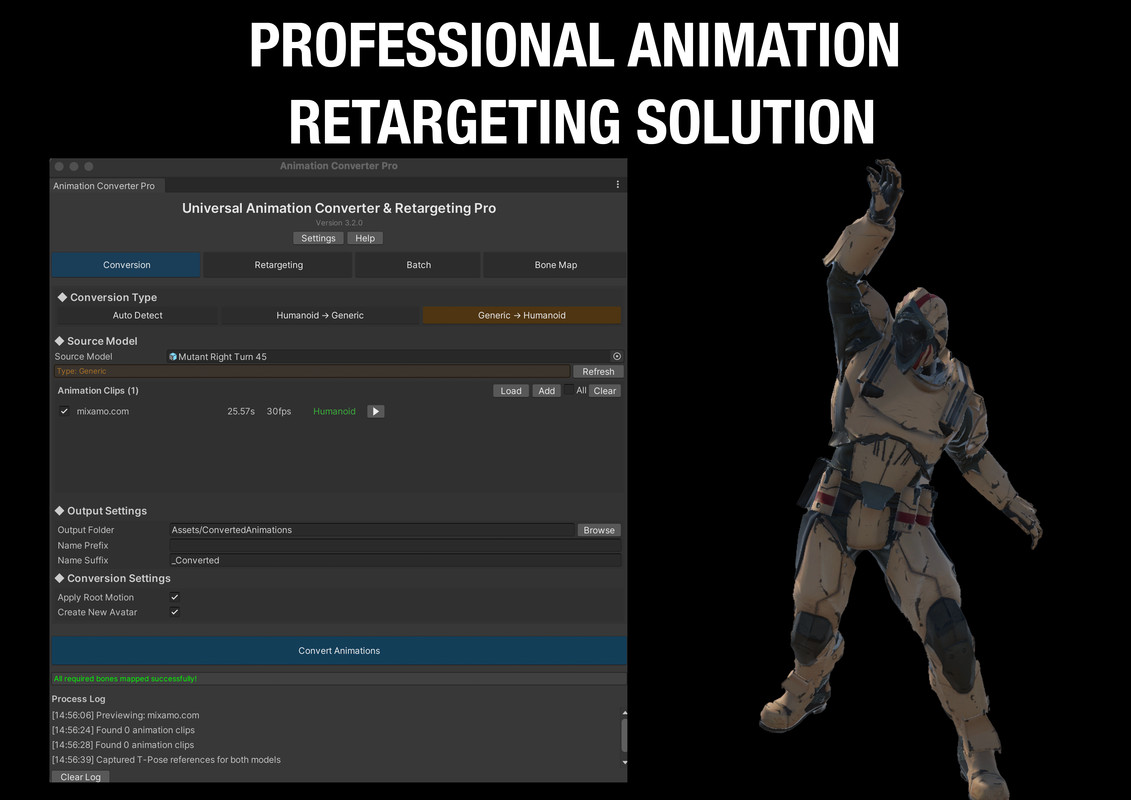Add an animation clip
The width and height of the screenshot is (1131, 800).
pos(547,391)
